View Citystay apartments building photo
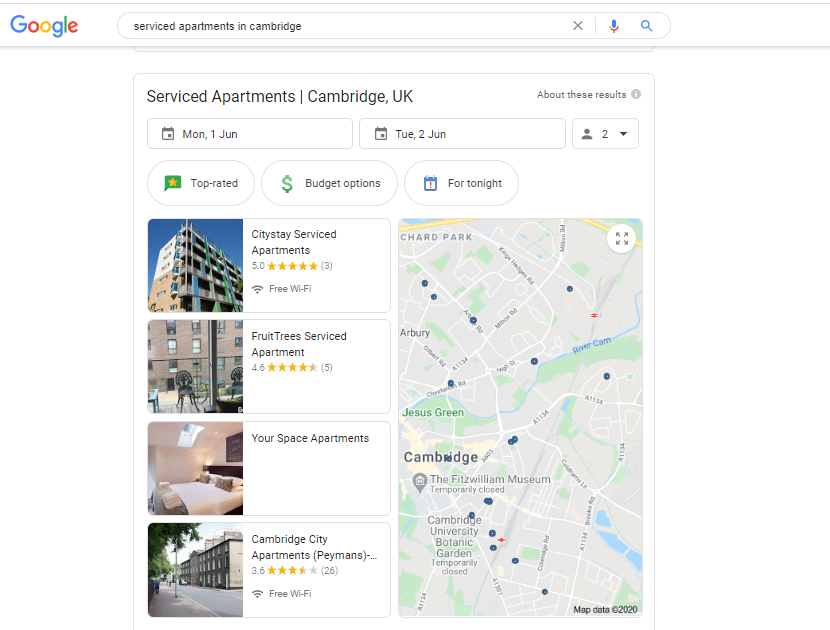830x630 pixels. (195, 265)
